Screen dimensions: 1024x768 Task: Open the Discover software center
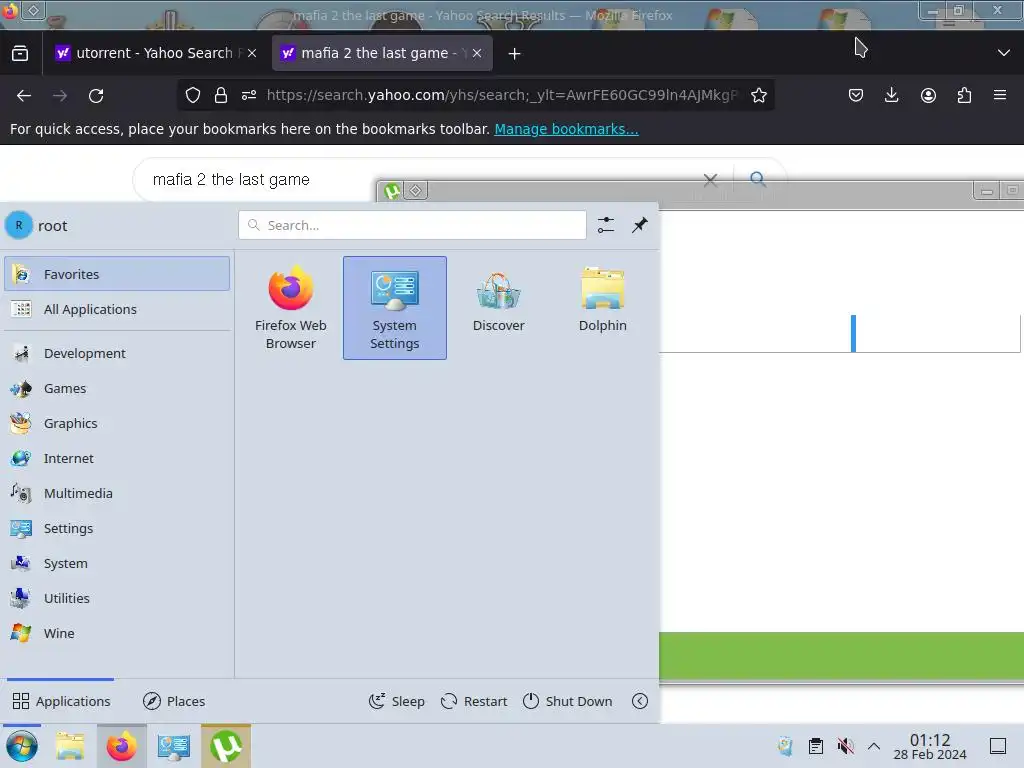click(498, 308)
